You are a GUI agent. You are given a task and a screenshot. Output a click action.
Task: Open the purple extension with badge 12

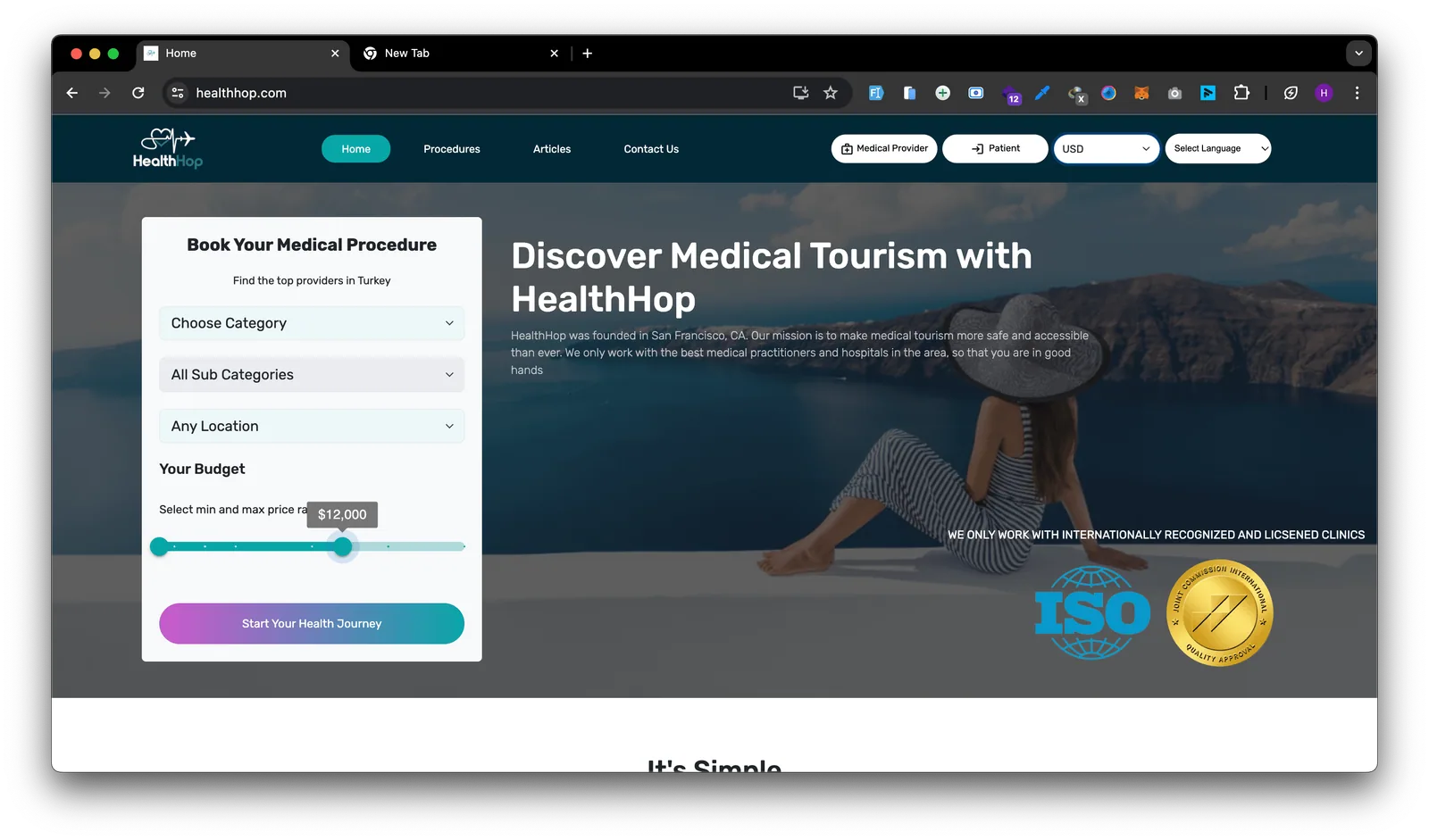click(1011, 95)
